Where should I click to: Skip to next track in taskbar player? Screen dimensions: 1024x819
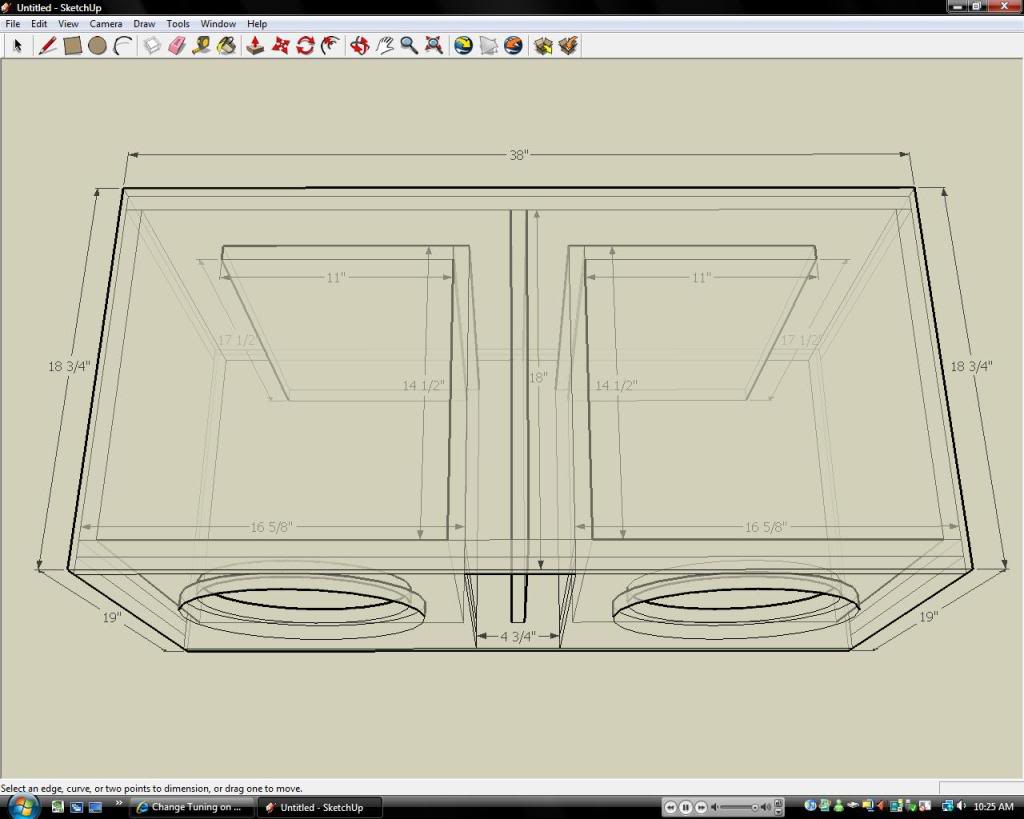click(700, 807)
